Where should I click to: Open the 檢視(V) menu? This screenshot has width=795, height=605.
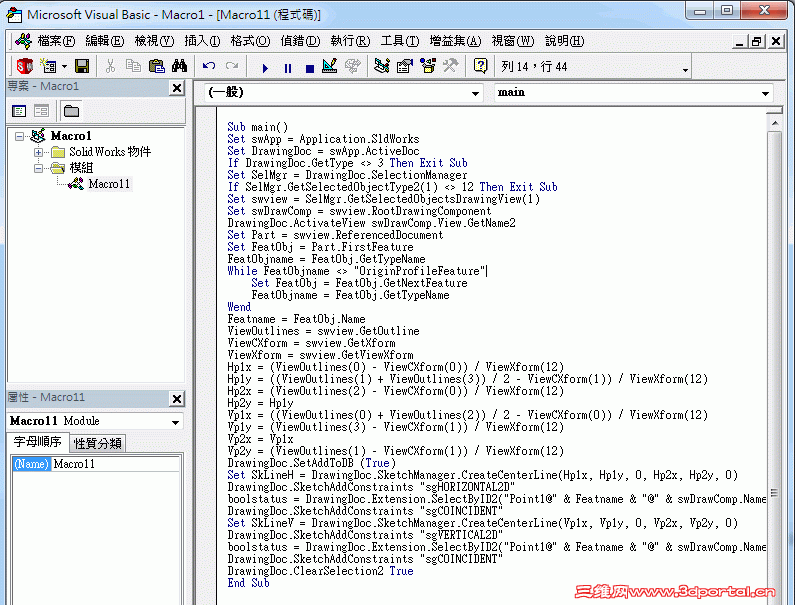coord(154,41)
